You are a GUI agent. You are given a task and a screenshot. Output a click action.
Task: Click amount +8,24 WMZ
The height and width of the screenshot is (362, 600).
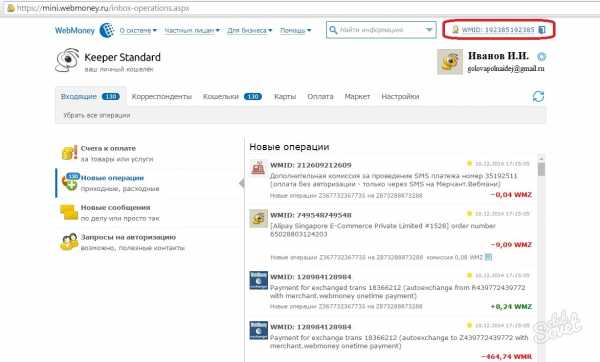tap(511, 307)
